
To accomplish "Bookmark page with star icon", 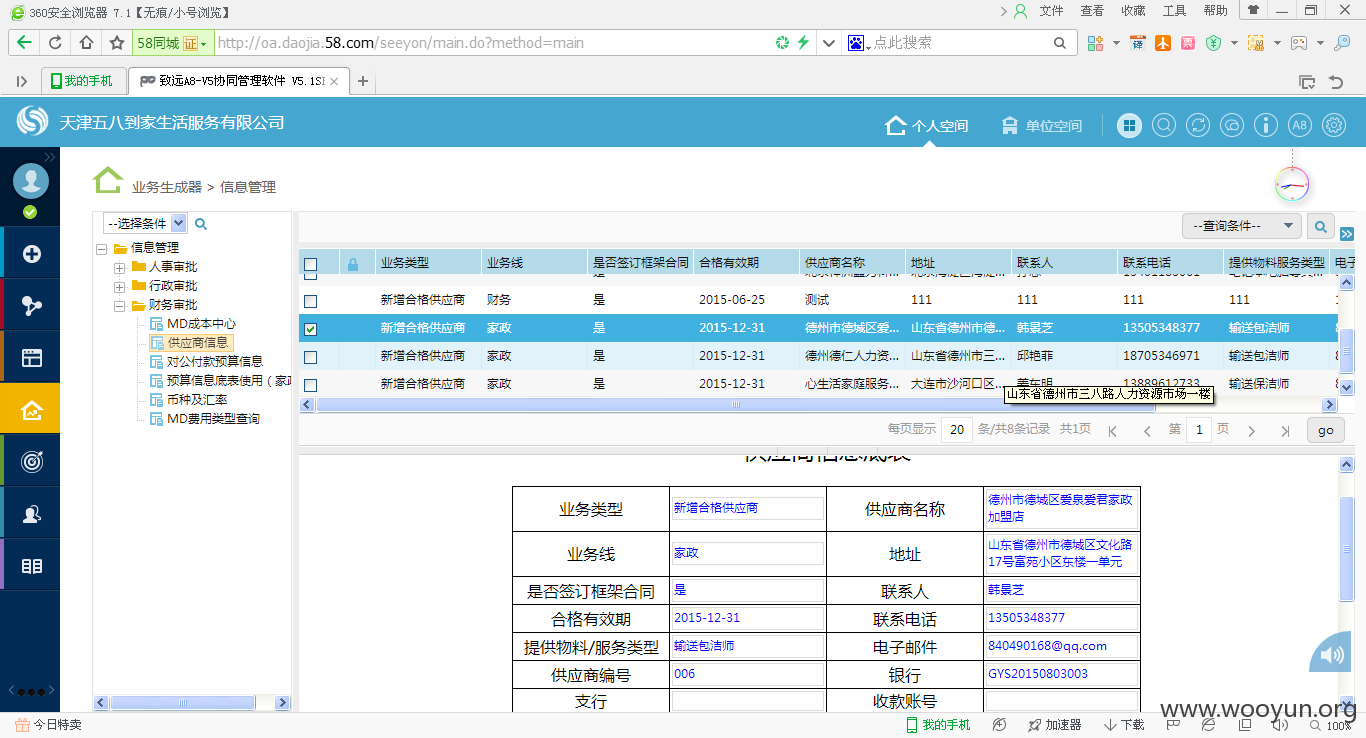I will (x=117, y=43).
